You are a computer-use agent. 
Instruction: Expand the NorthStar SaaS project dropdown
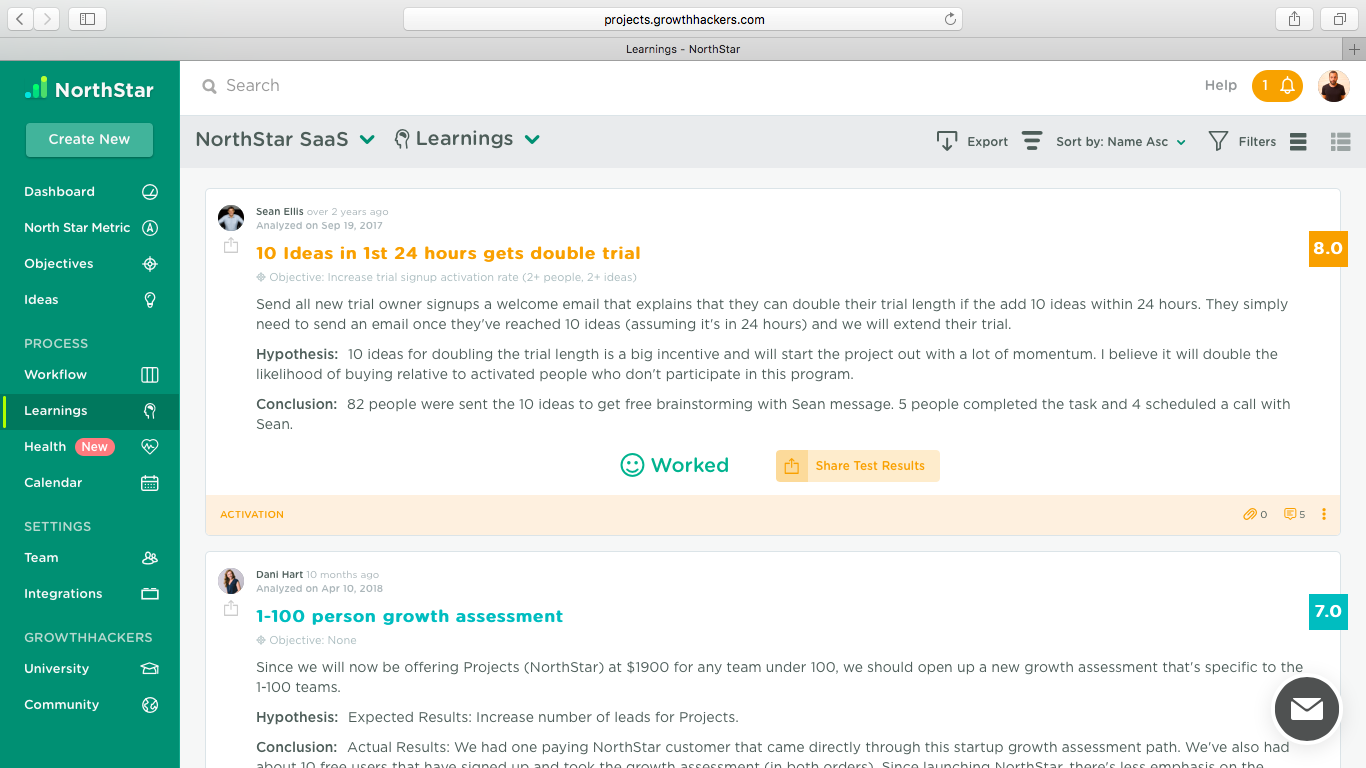coord(367,140)
